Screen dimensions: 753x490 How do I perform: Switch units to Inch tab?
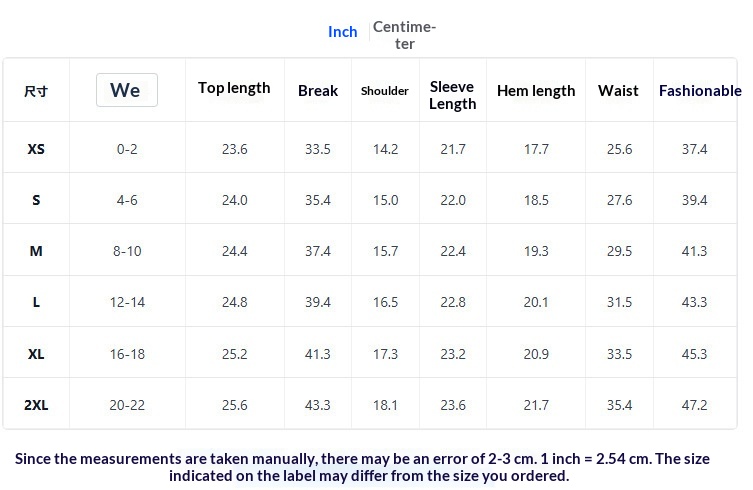point(342,32)
